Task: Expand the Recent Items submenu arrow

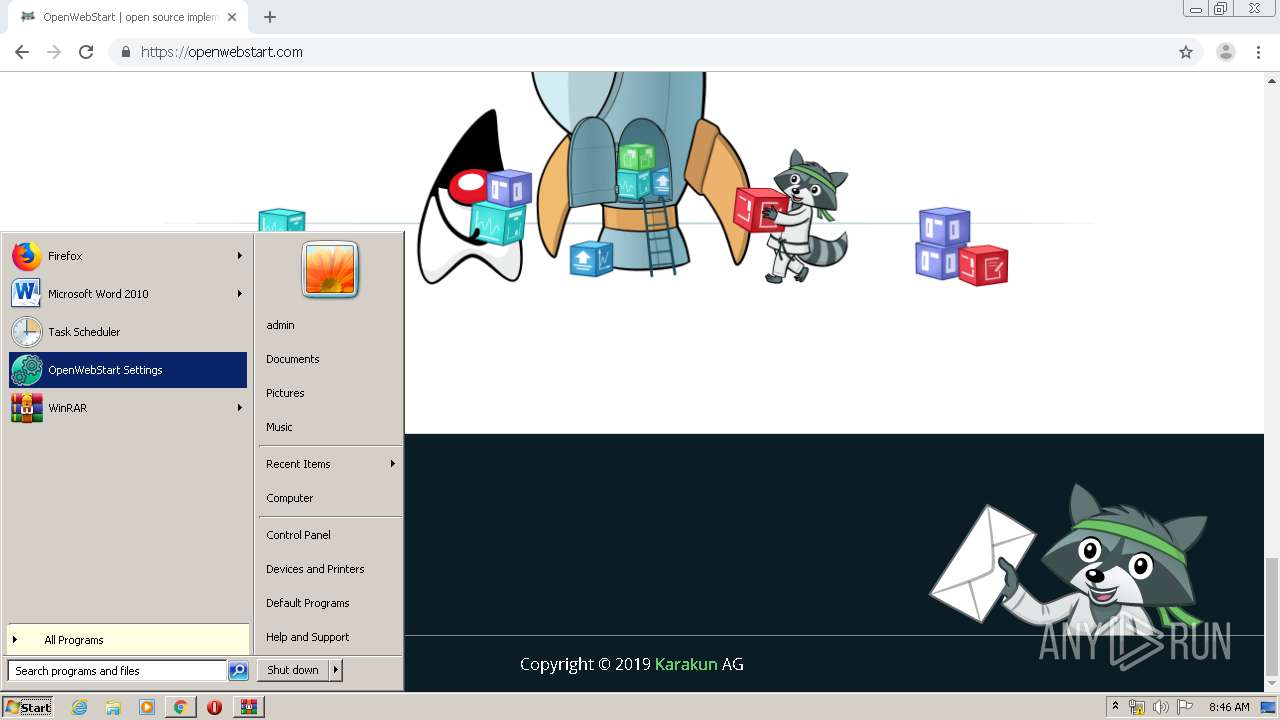Action: click(x=392, y=464)
